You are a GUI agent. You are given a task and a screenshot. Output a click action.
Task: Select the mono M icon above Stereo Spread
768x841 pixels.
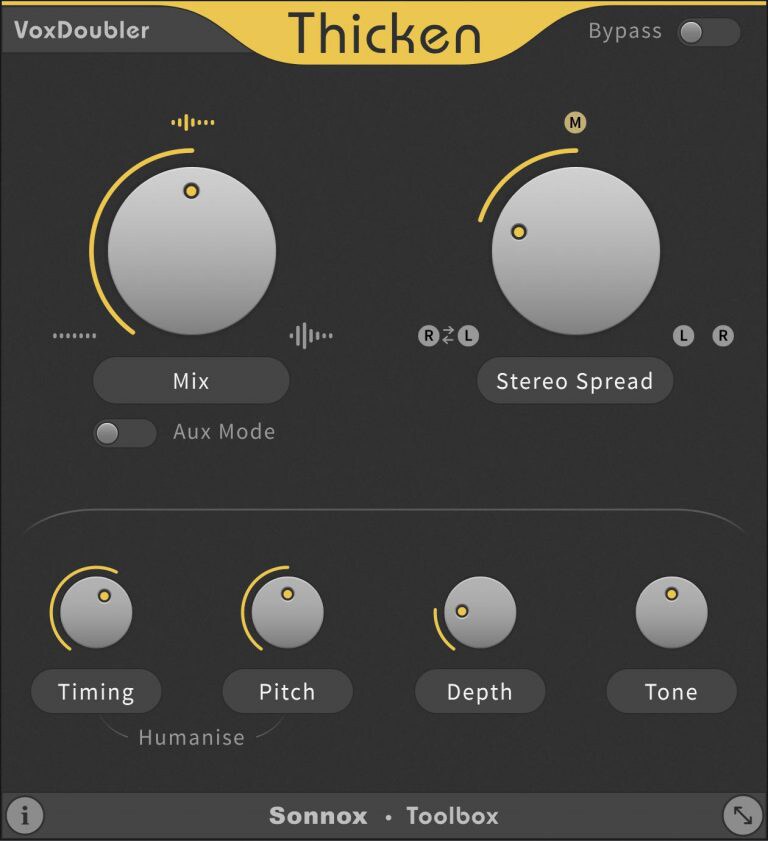[575, 123]
